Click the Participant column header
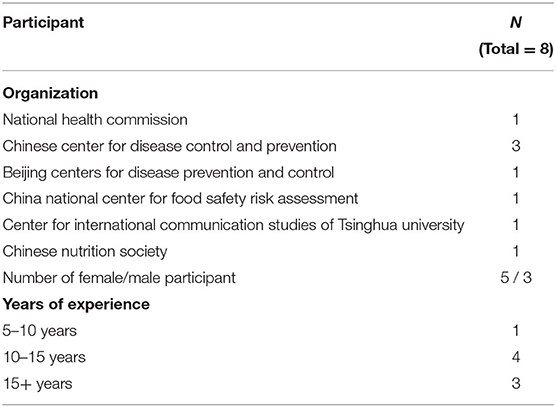 43,23
